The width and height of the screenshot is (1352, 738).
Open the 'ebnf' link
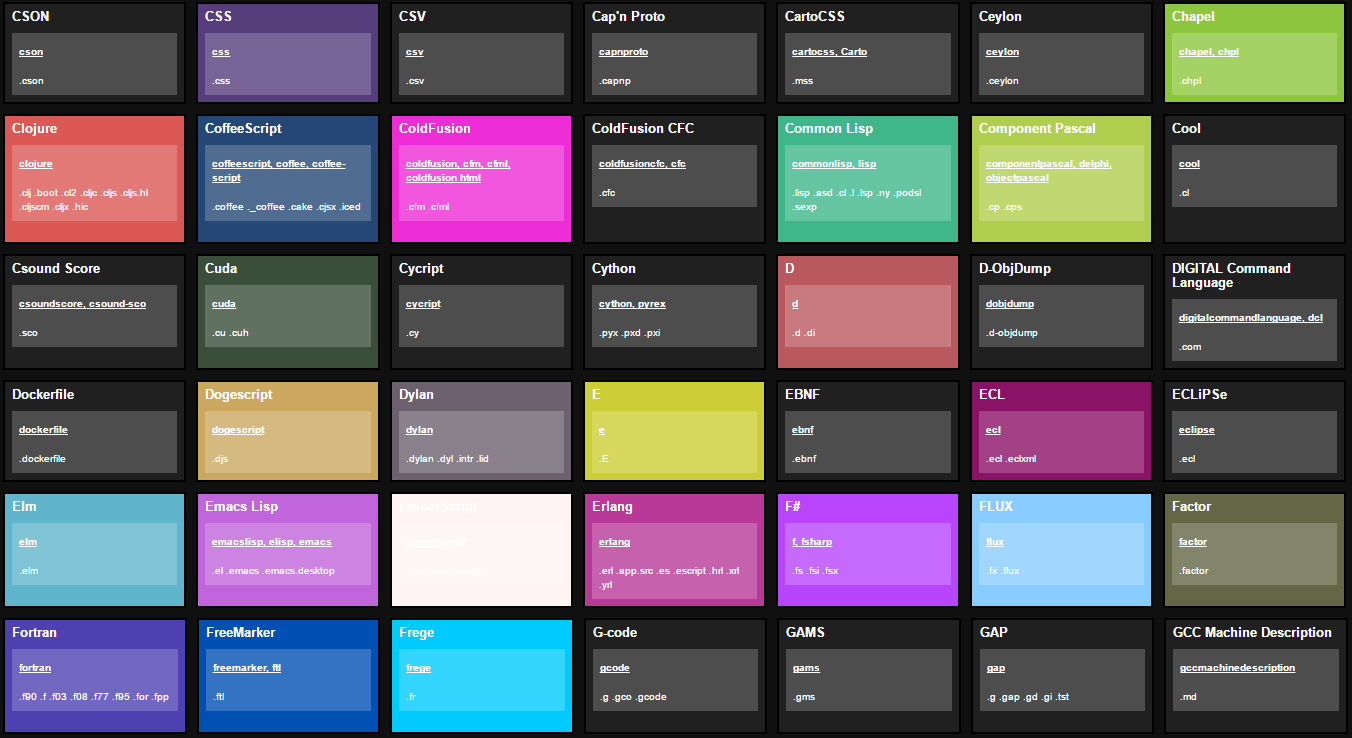coord(802,430)
